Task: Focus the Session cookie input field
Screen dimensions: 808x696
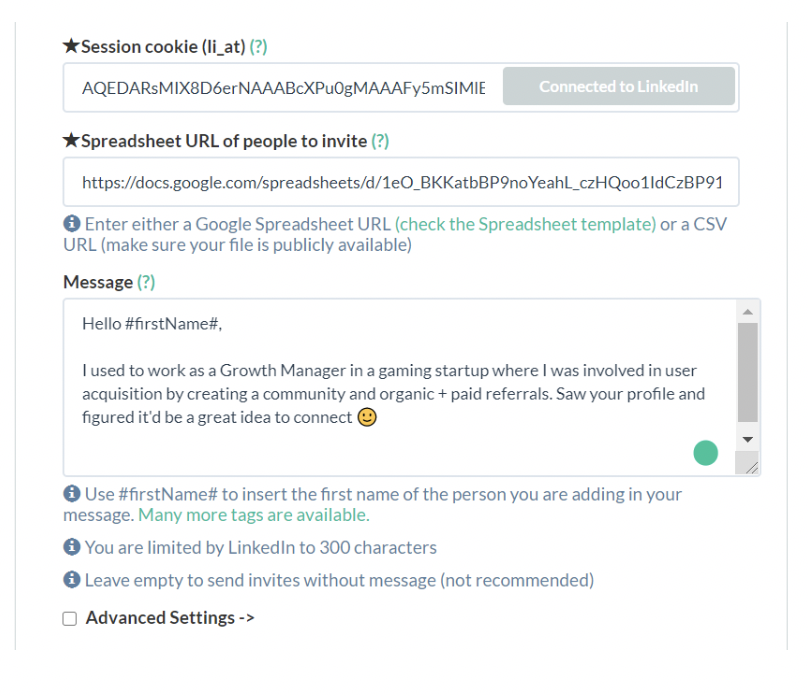Action: click(x=283, y=88)
